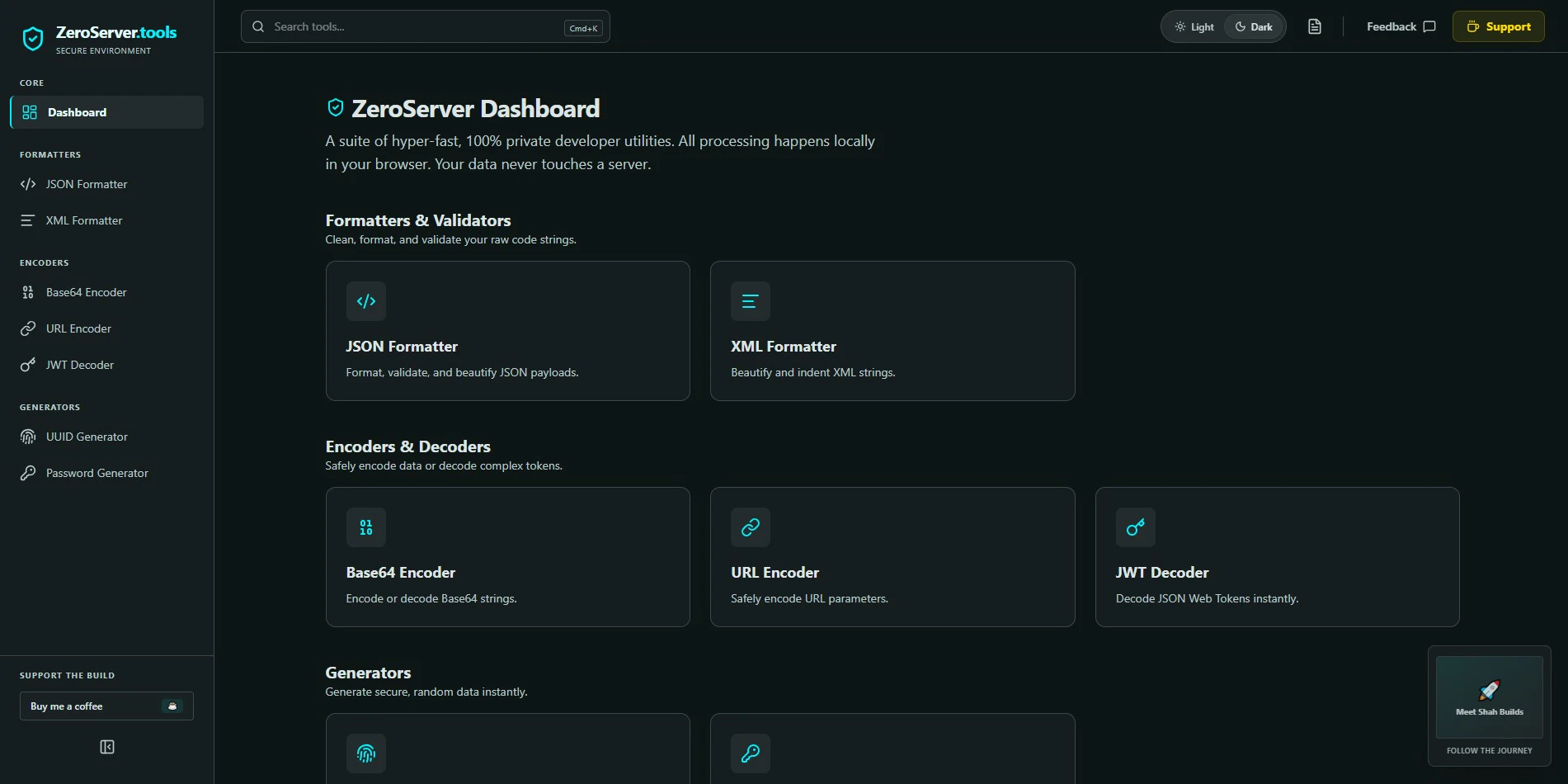Collapse the sidebar with the panel icon
Image resolution: width=1568 pixels, height=784 pixels.
107,747
